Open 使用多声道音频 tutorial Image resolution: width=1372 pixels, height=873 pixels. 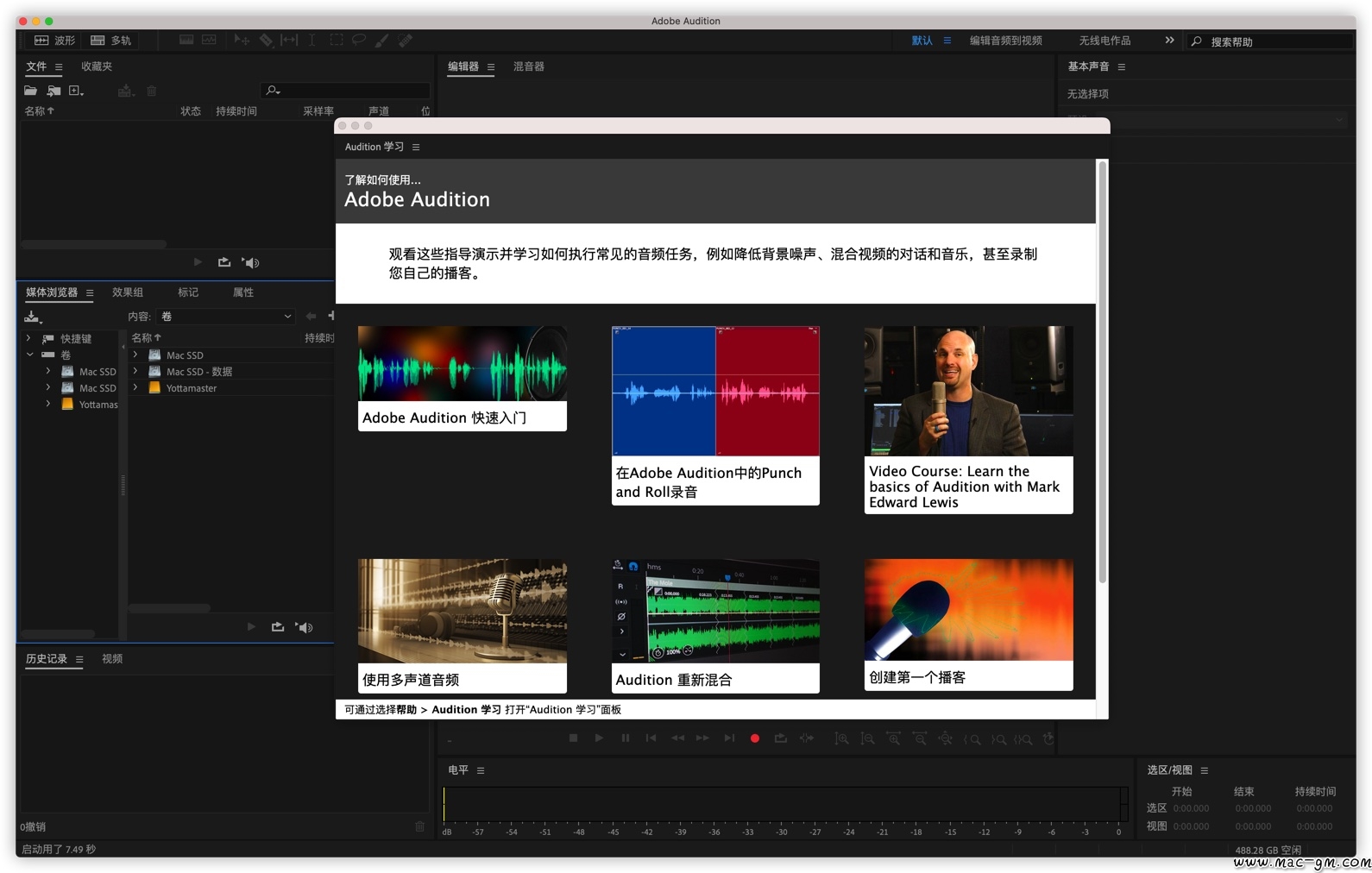click(463, 626)
